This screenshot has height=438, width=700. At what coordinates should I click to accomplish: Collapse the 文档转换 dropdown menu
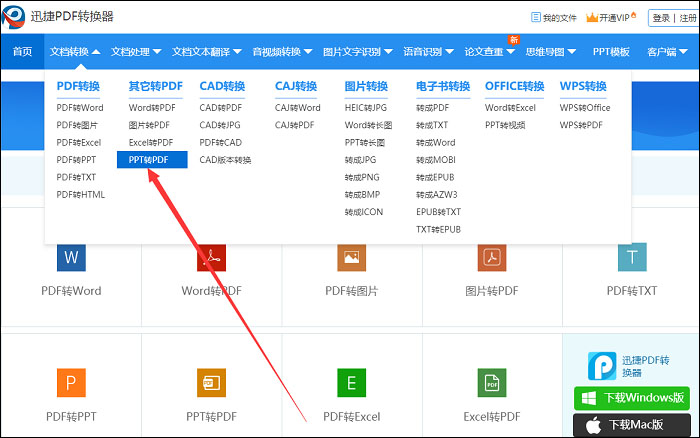point(75,52)
